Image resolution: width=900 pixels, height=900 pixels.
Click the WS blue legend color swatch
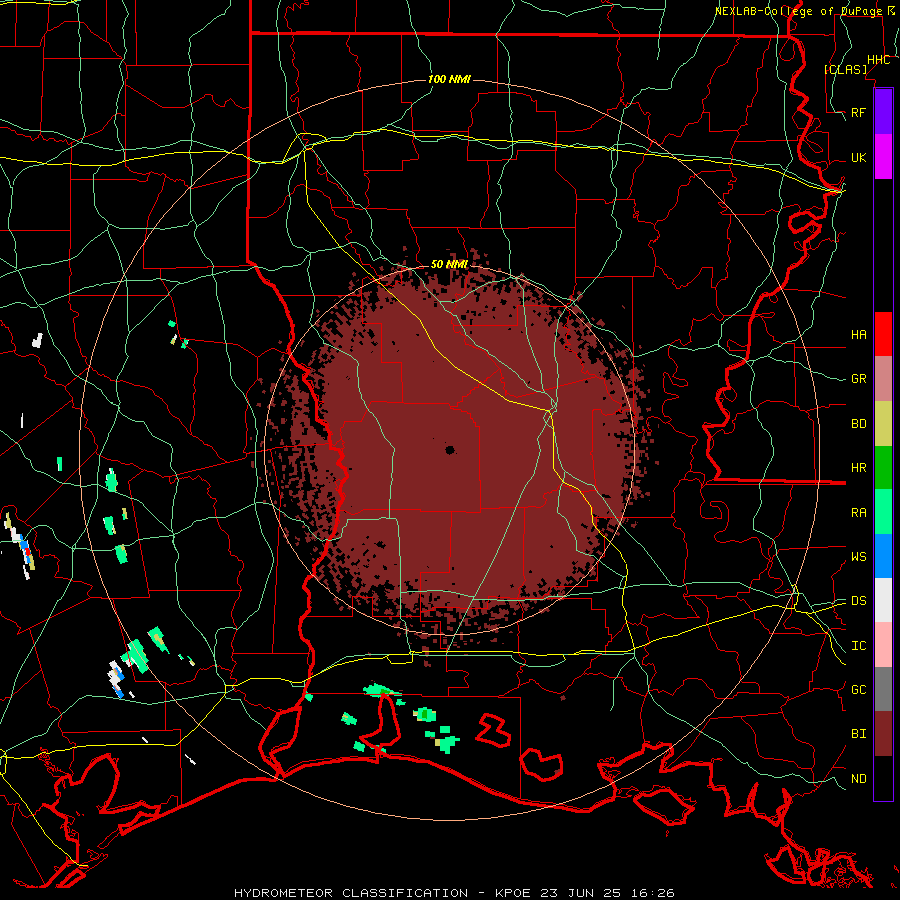pyautogui.click(x=883, y=556)
